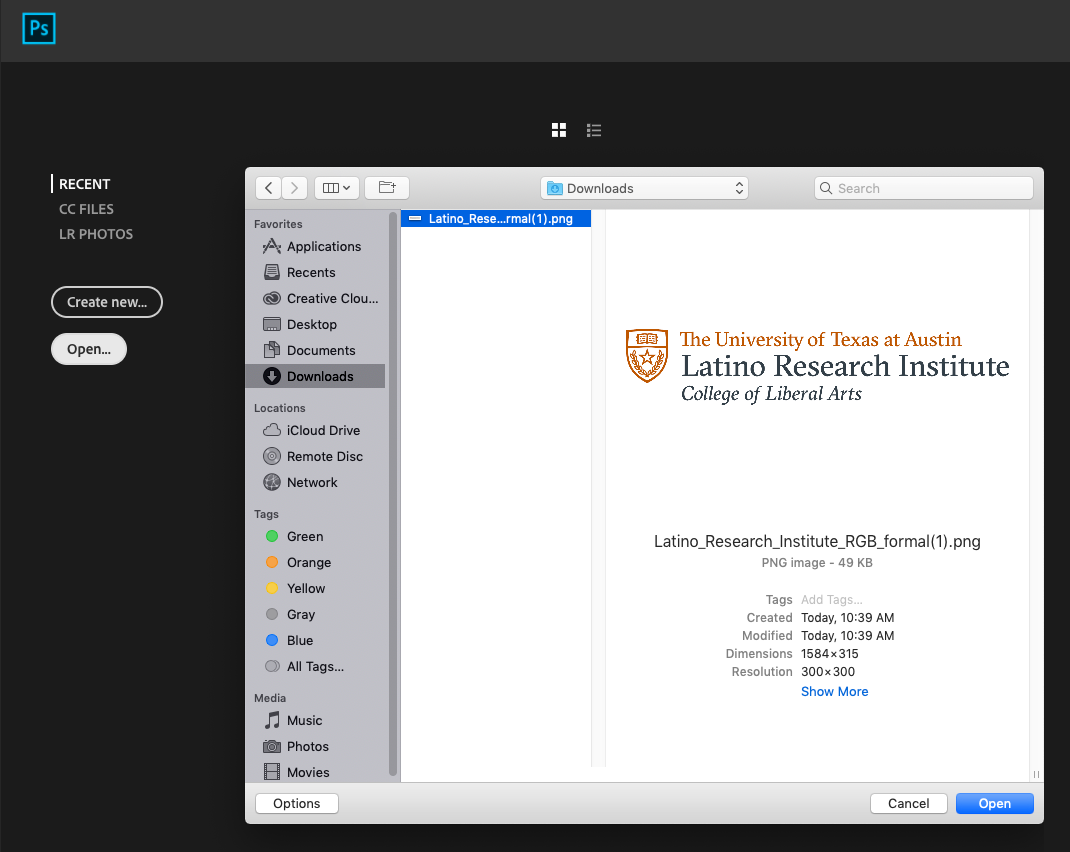Screen dimensions: 1070x852
Task: Click the Photoshop Ps logo icon
Action: 39,29
